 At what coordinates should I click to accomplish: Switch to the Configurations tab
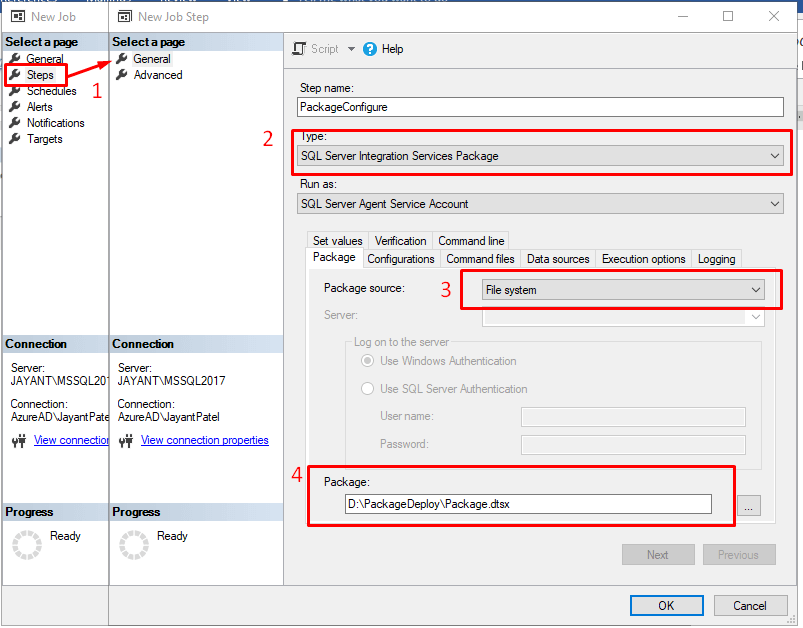coord(401,259)
